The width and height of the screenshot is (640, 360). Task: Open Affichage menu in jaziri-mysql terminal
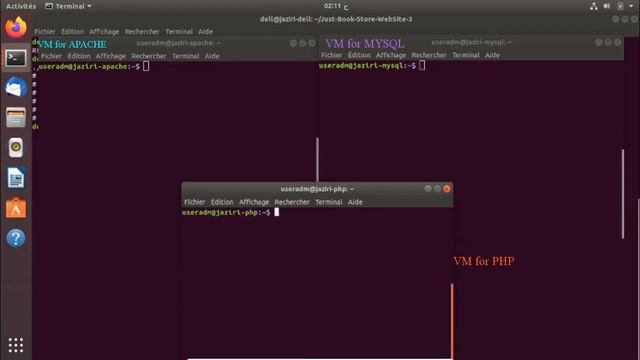[x=391, y=55]
